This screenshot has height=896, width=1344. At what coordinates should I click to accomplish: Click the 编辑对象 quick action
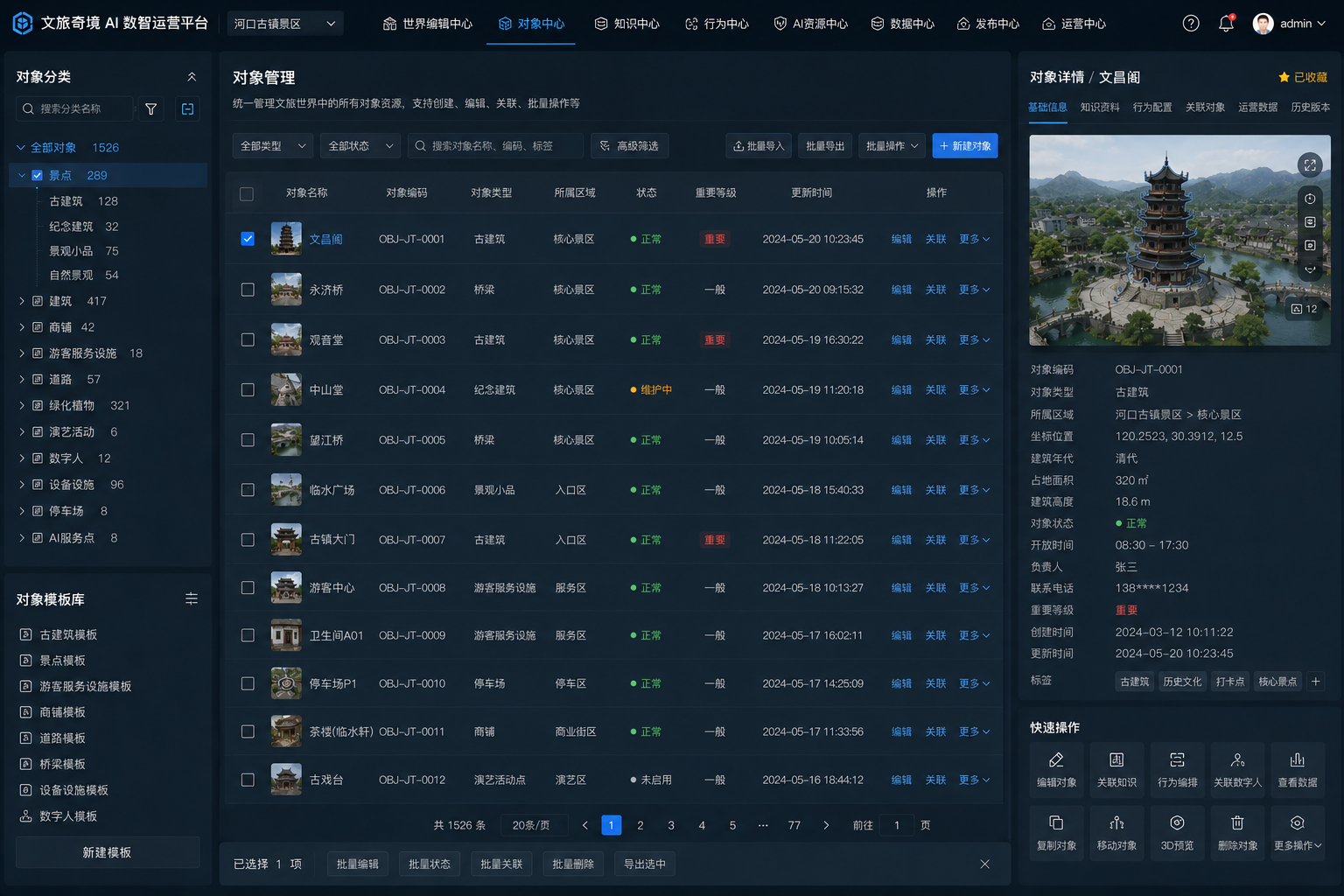tap(1056, 769)
